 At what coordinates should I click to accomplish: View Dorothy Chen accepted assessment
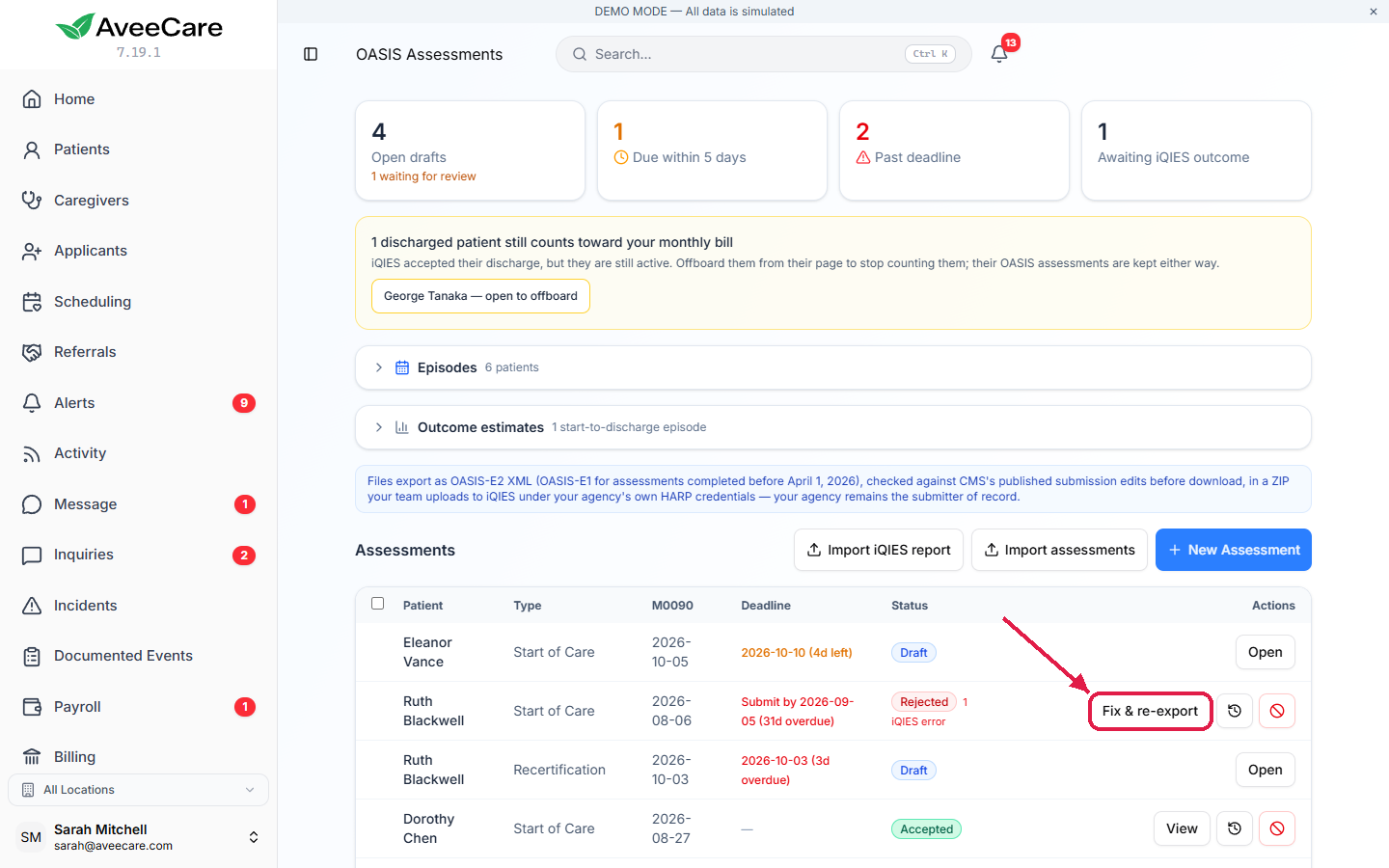pos(1182,828)
